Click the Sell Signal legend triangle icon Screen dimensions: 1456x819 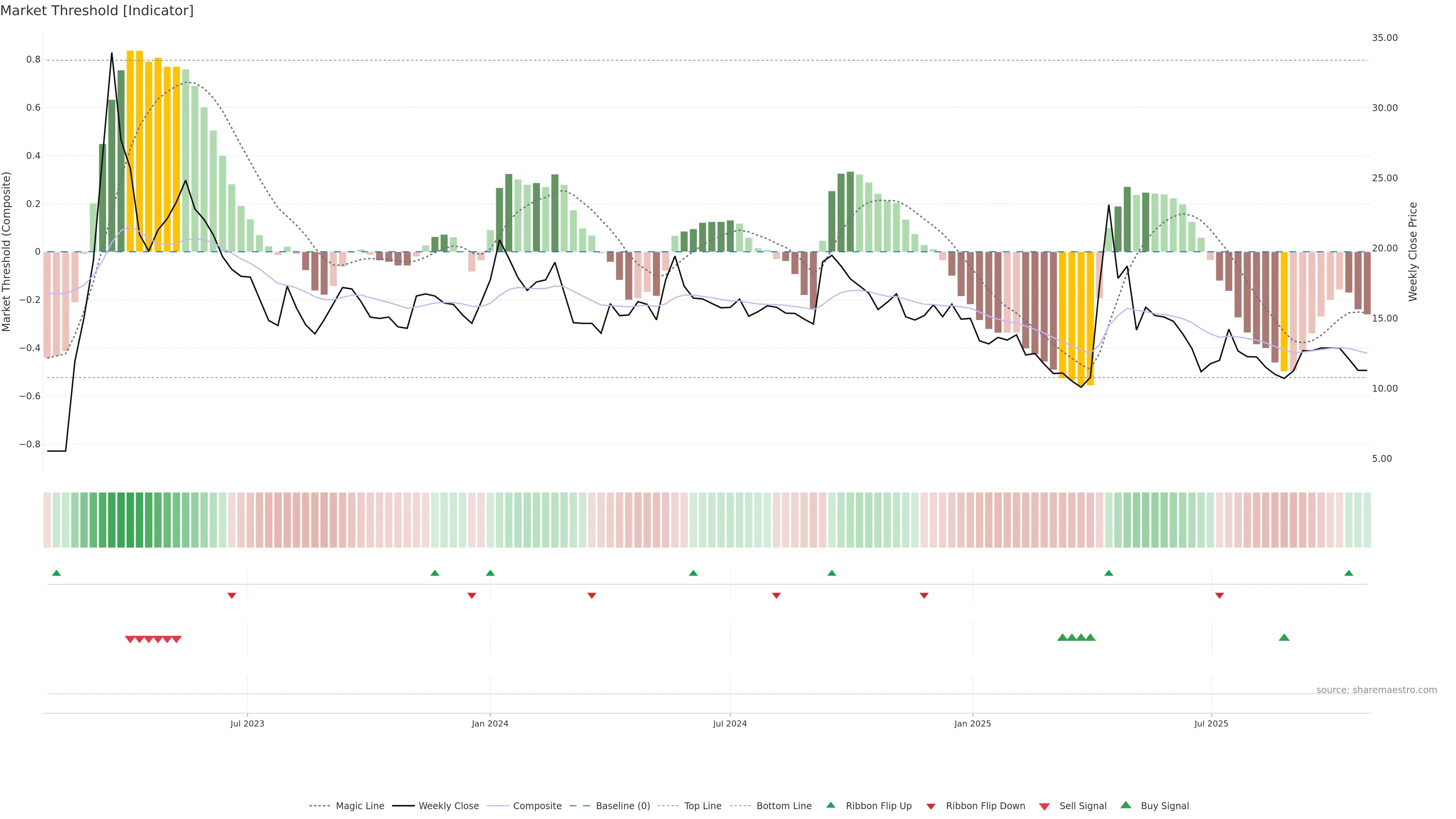pos(1045,806)
